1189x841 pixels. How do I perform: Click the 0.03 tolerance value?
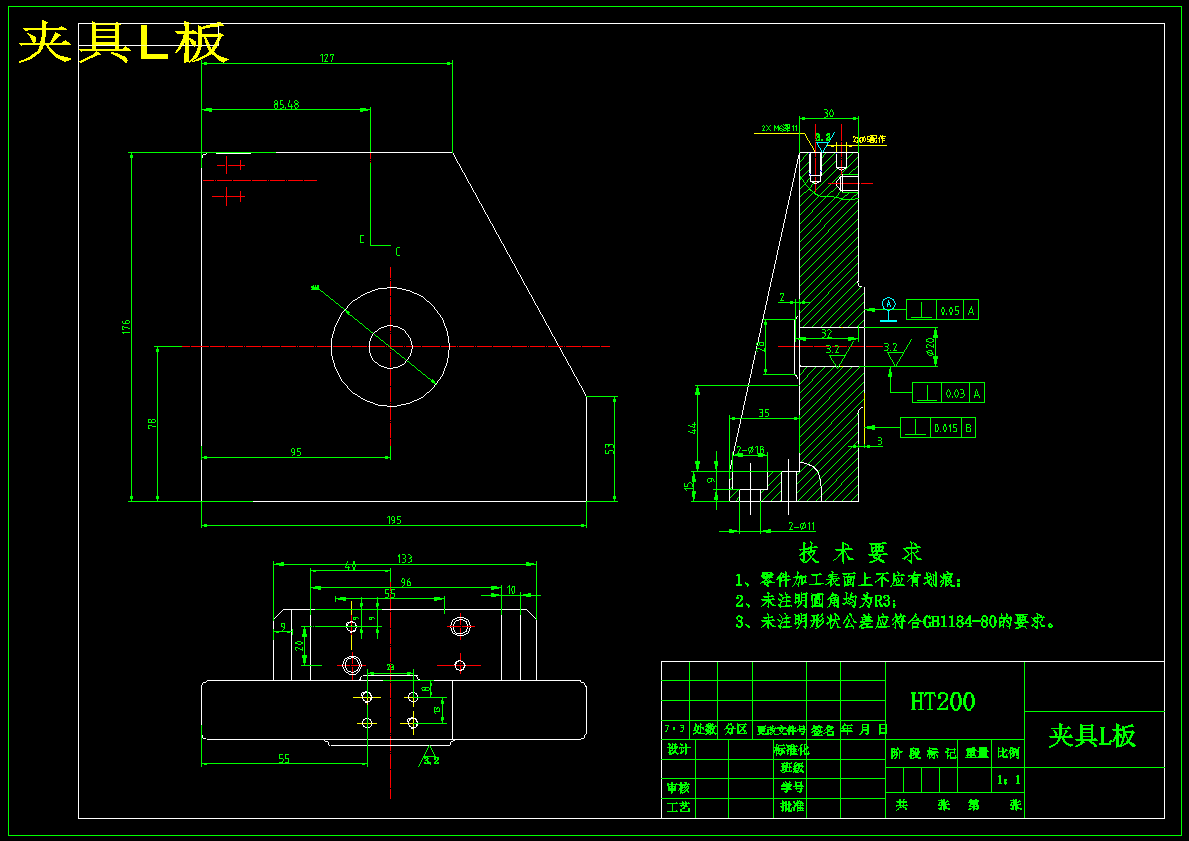955,394
